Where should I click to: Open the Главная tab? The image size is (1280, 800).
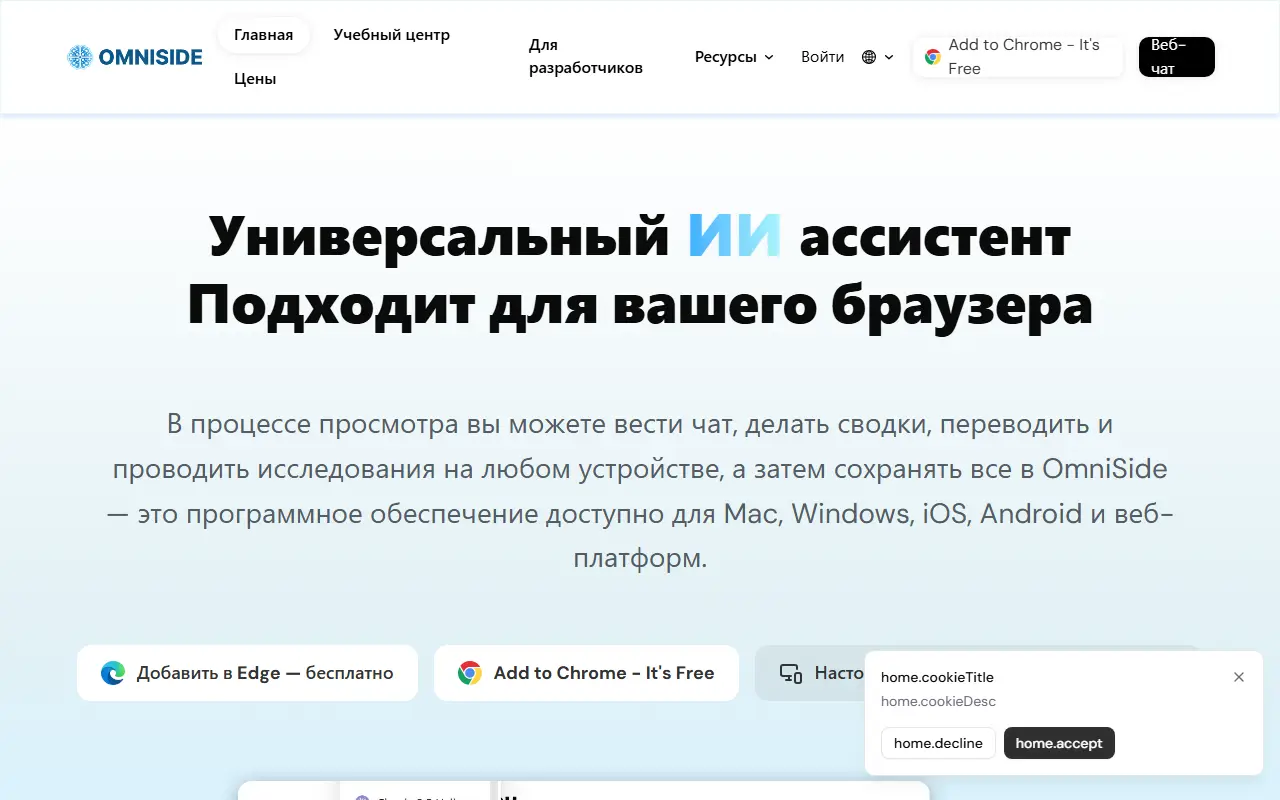tap(264, 35)
